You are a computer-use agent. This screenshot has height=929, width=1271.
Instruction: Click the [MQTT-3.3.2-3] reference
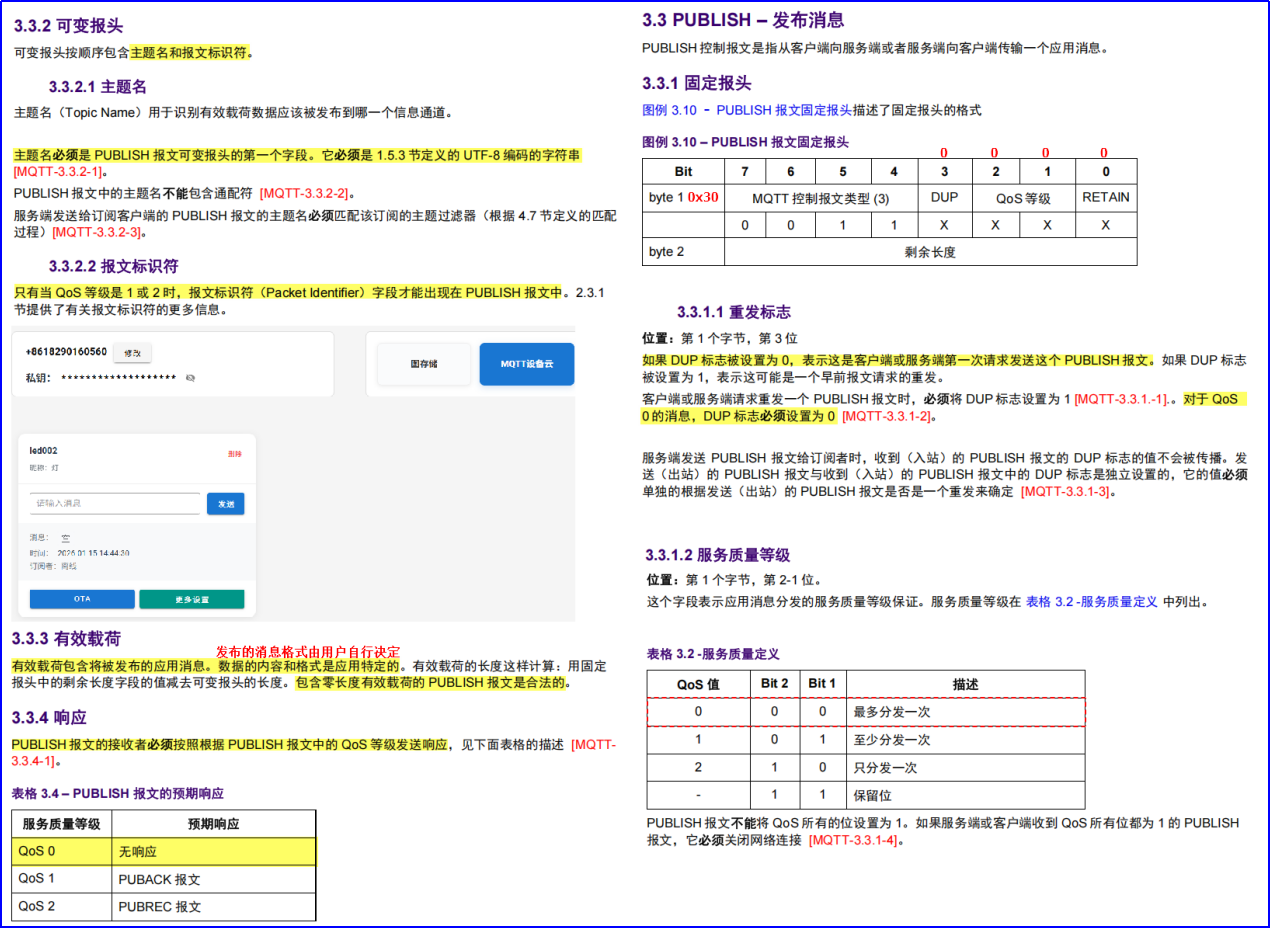pos(98,232)
